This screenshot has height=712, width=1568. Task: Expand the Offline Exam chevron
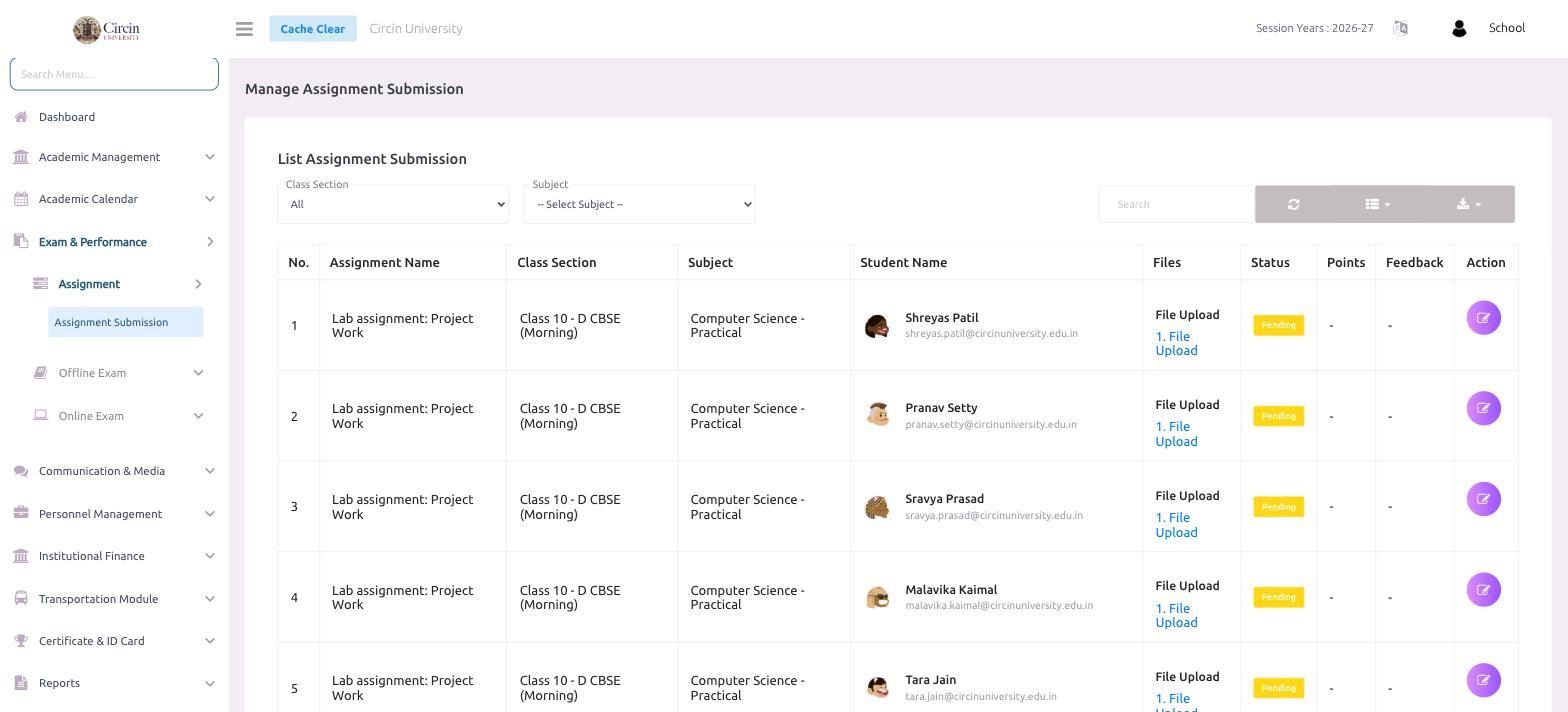(198, 373)
